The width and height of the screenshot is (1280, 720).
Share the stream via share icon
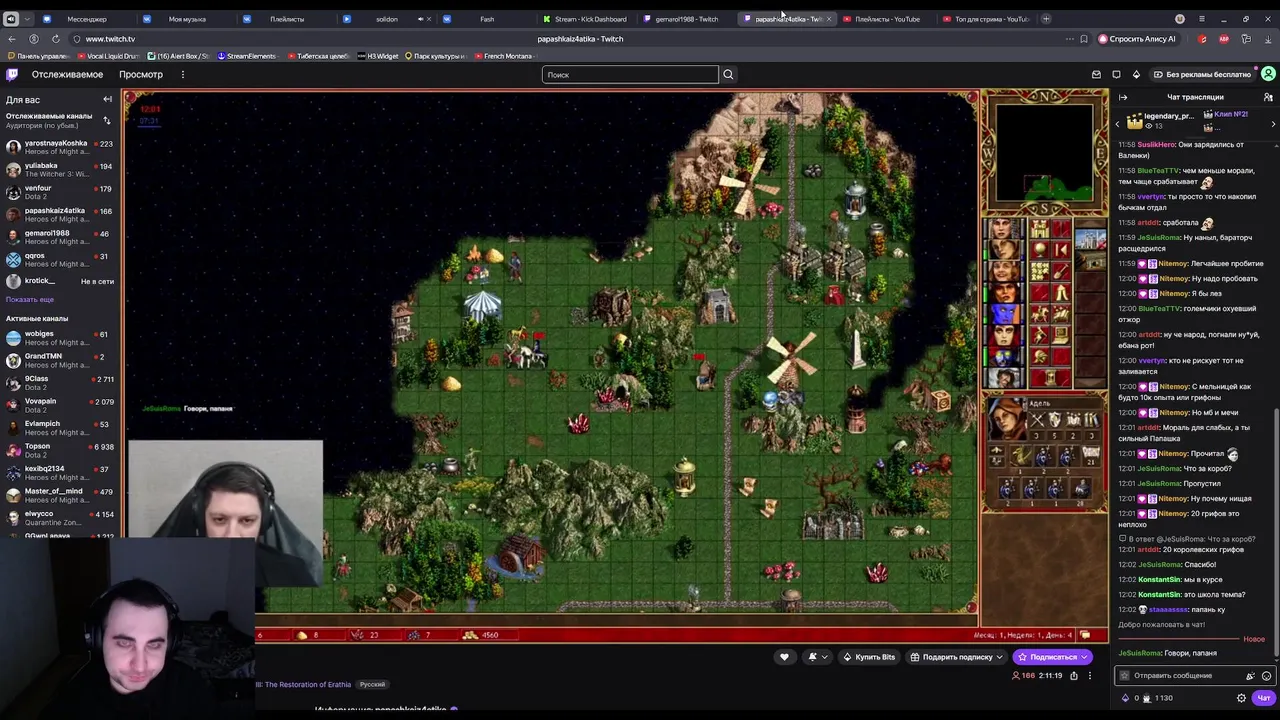1074,676
